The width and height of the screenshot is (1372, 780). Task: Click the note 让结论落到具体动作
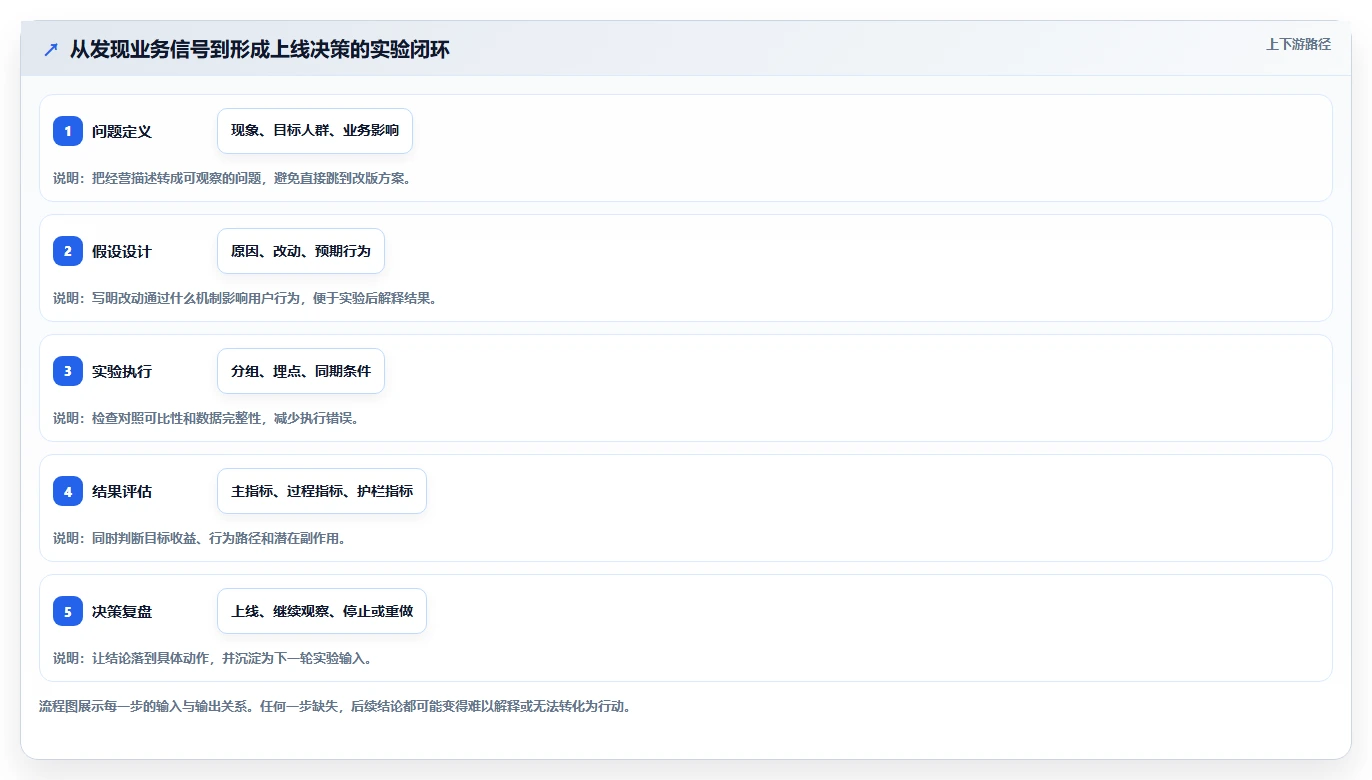[x=150, y=658]
